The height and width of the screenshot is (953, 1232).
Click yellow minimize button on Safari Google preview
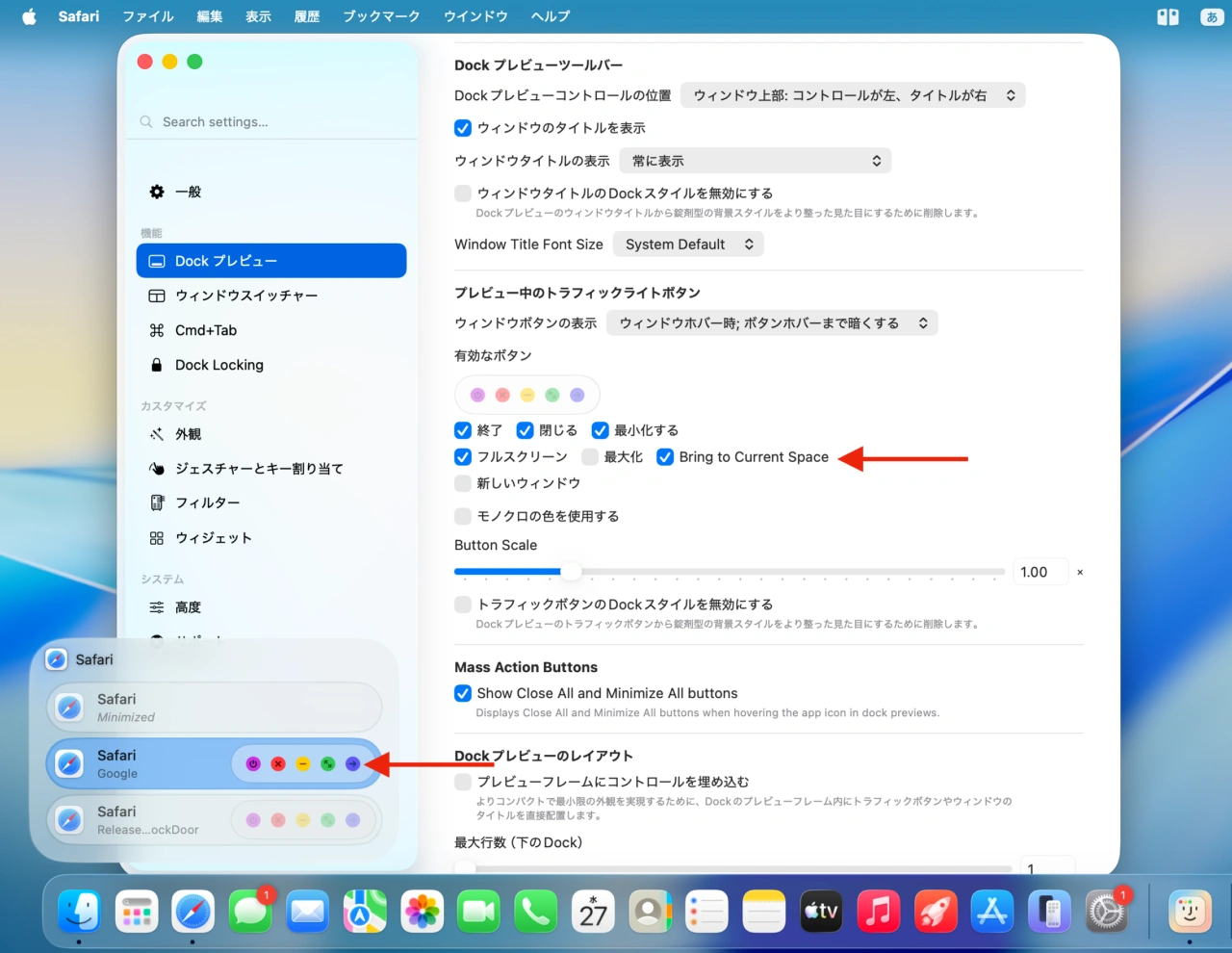click(x=303, y=763)
